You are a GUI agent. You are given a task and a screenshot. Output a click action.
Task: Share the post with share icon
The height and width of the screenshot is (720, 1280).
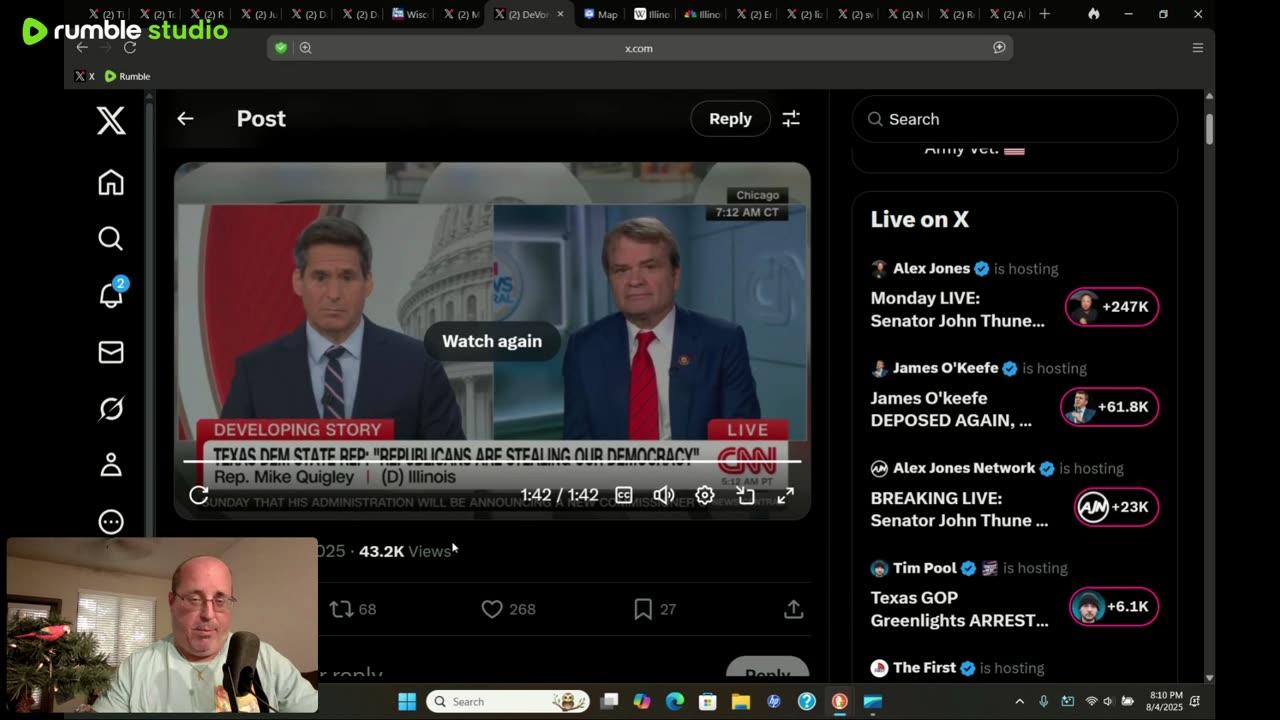pyautogui.click(x=793, y=608)
